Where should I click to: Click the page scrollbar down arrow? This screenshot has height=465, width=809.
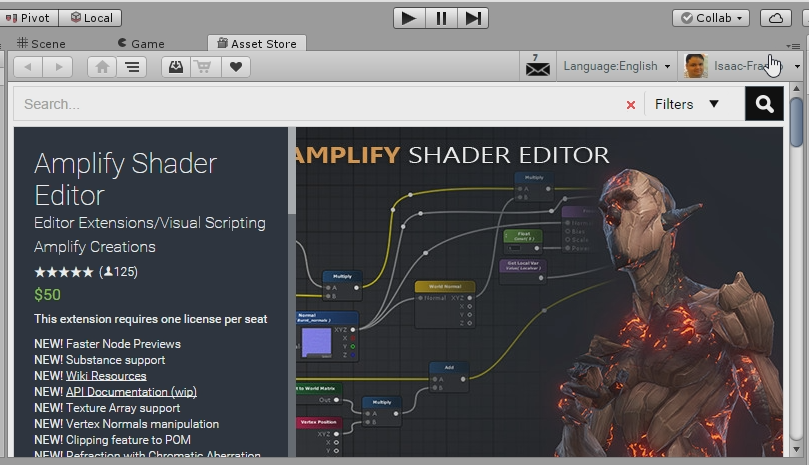(796, 450)
